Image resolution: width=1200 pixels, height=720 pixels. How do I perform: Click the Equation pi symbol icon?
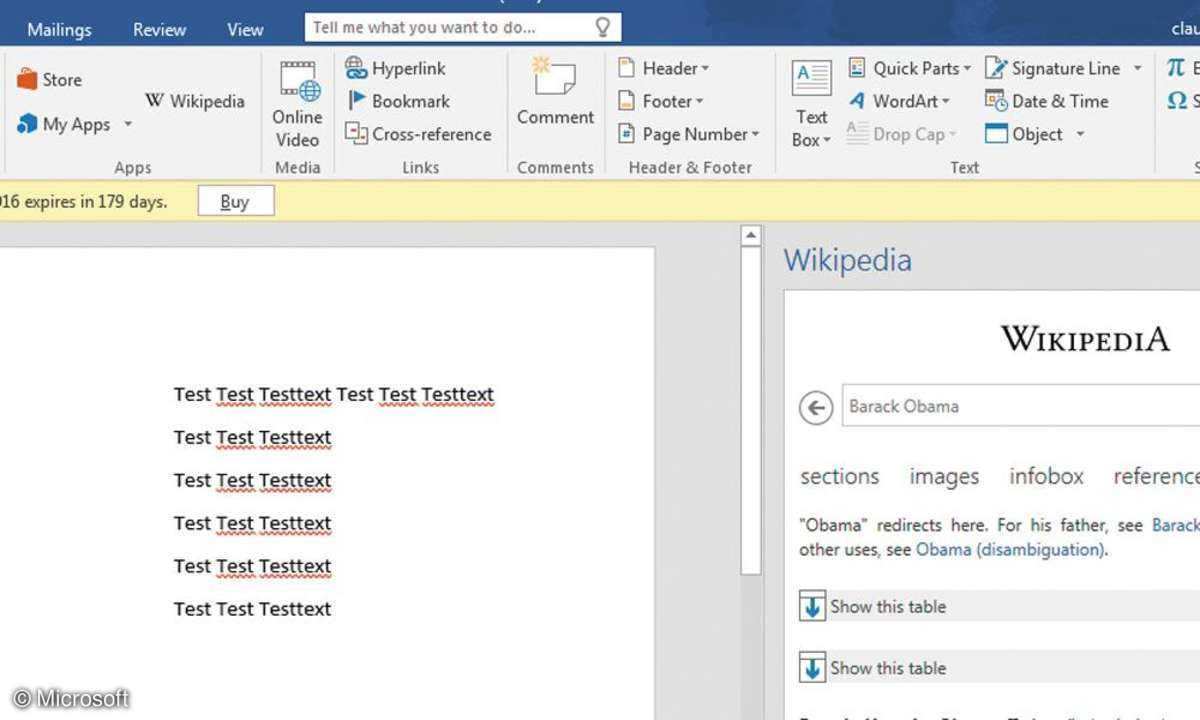1175,68
